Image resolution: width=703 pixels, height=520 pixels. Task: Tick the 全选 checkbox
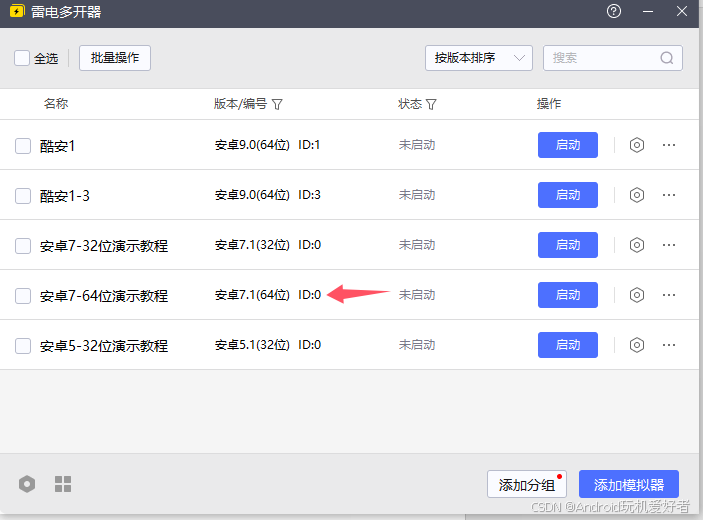click(x=22, y=58)
